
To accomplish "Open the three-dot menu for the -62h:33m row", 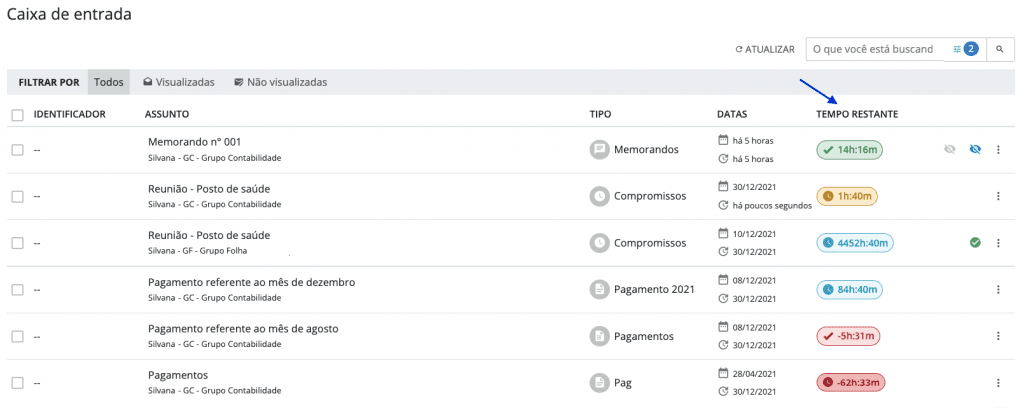I will [x=998, y=382].
